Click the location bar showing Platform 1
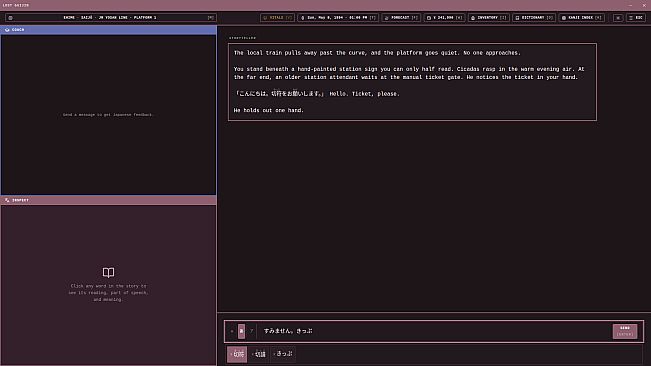 pos(111,18)
